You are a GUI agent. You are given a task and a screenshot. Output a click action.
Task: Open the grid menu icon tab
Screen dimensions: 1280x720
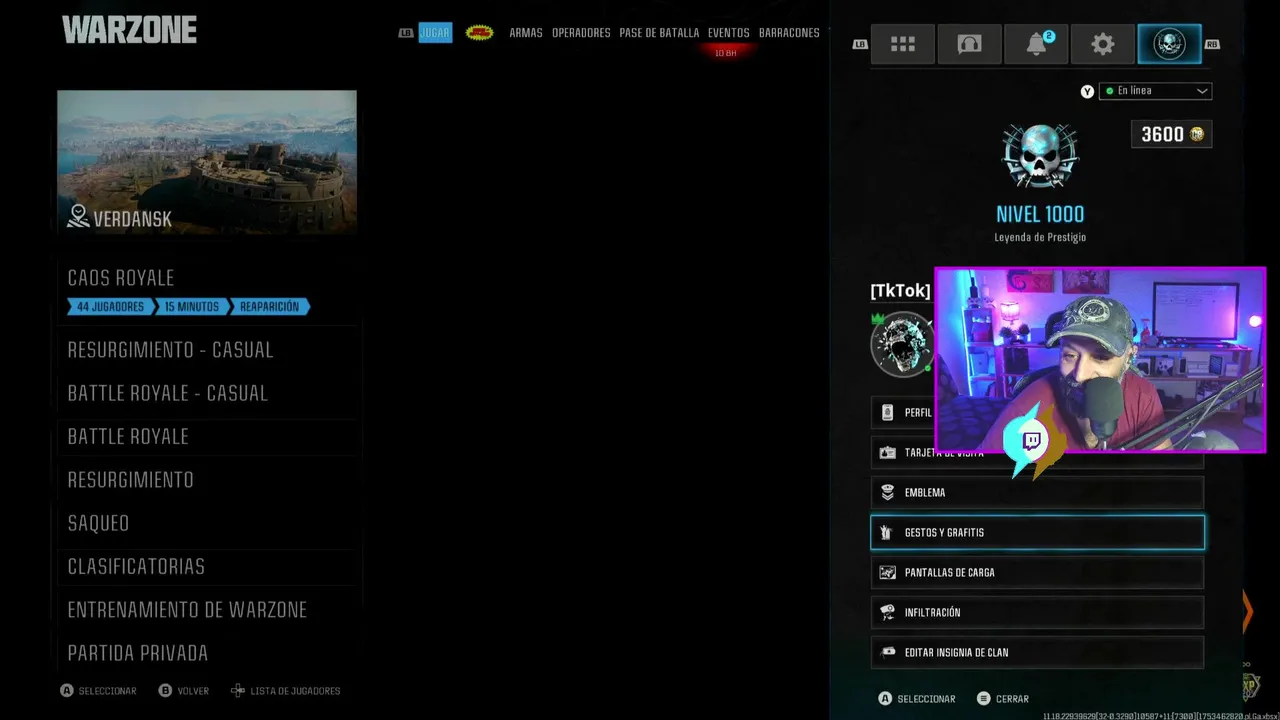(x=903, y=44)
